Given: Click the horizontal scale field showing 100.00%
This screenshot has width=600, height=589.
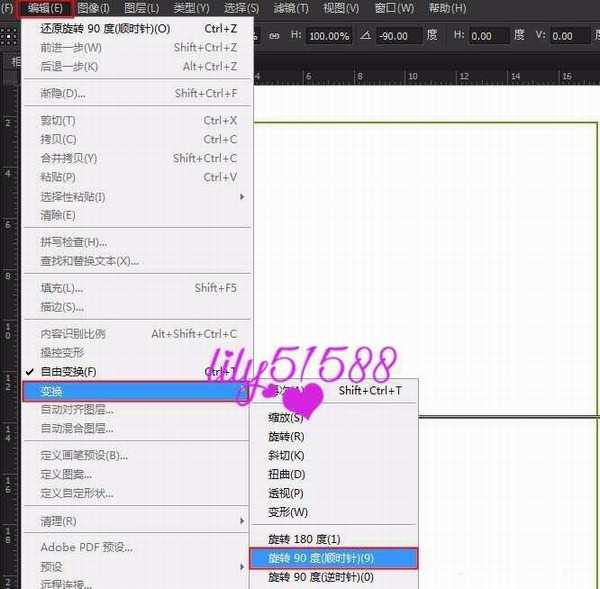Looking at the screenshot, I should 329,36.
